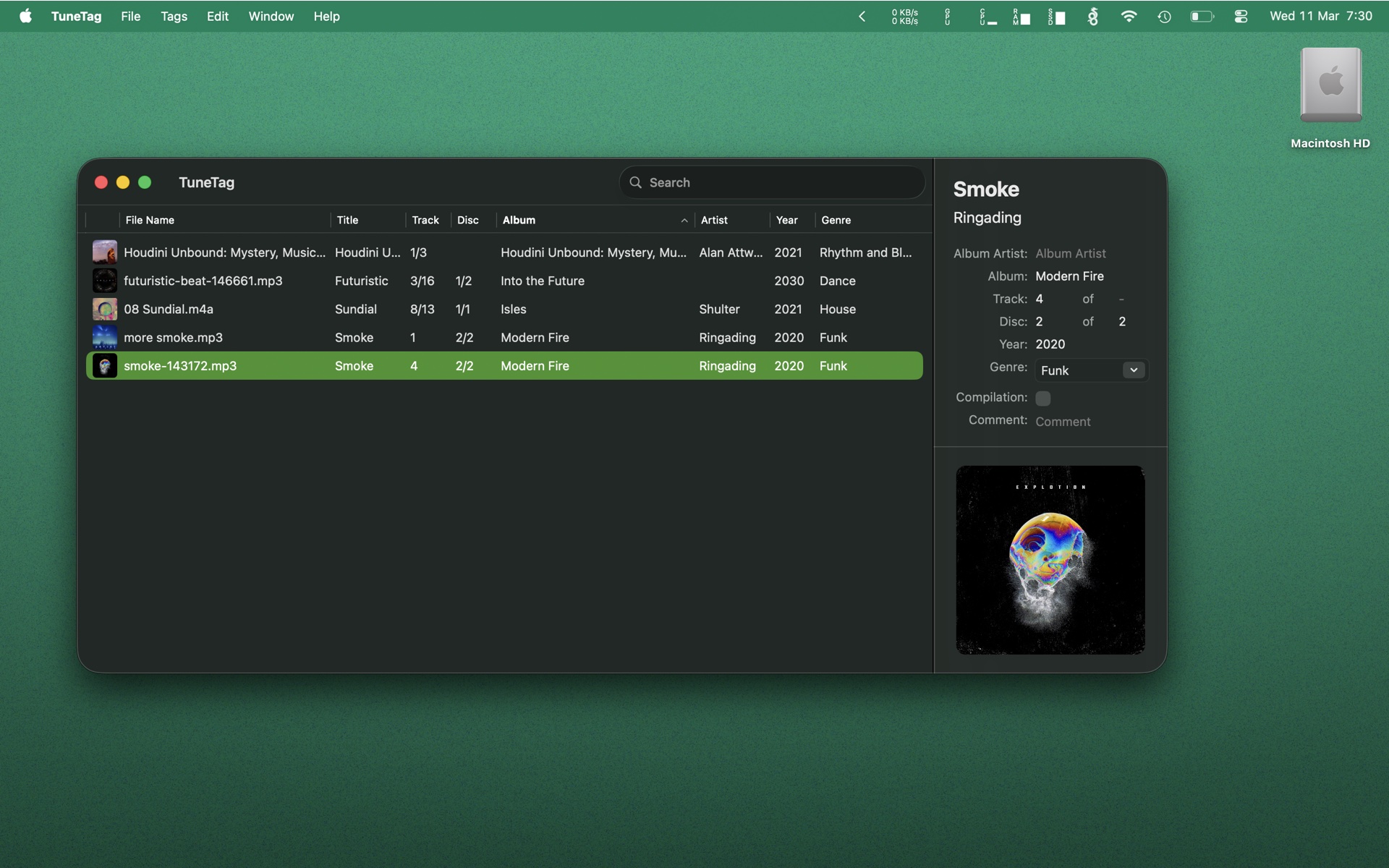Click the Alan Attw... artist cell
1389x868 pixels.
[731, 252]
